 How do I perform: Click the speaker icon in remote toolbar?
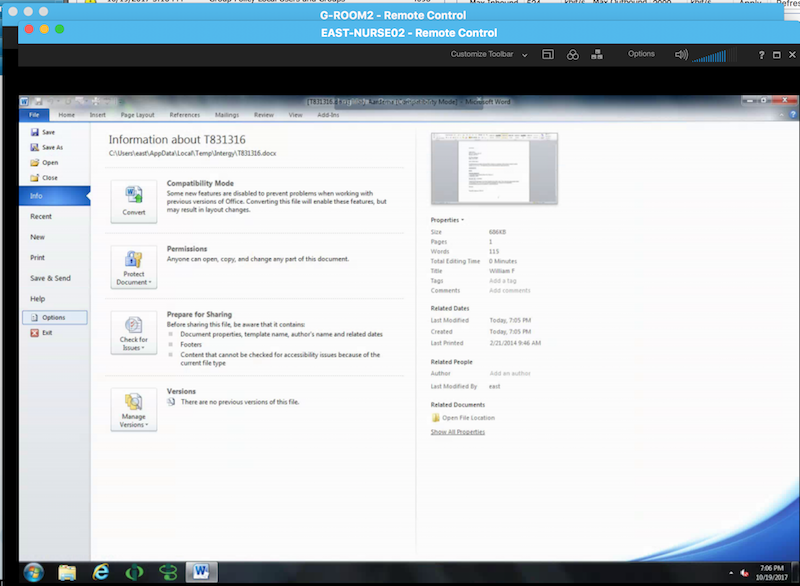681,54
